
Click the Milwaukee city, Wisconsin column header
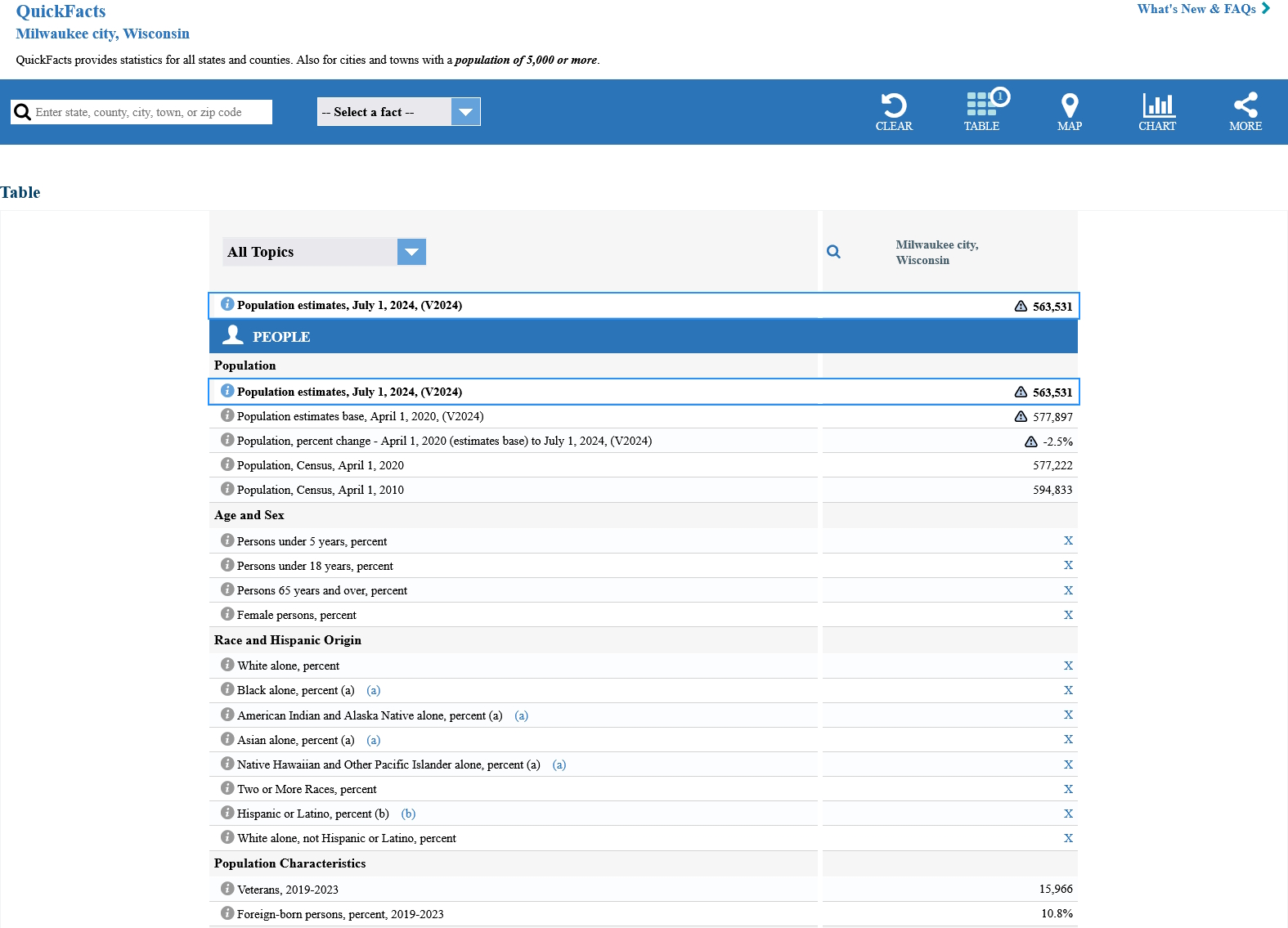[x=937, y=252]
